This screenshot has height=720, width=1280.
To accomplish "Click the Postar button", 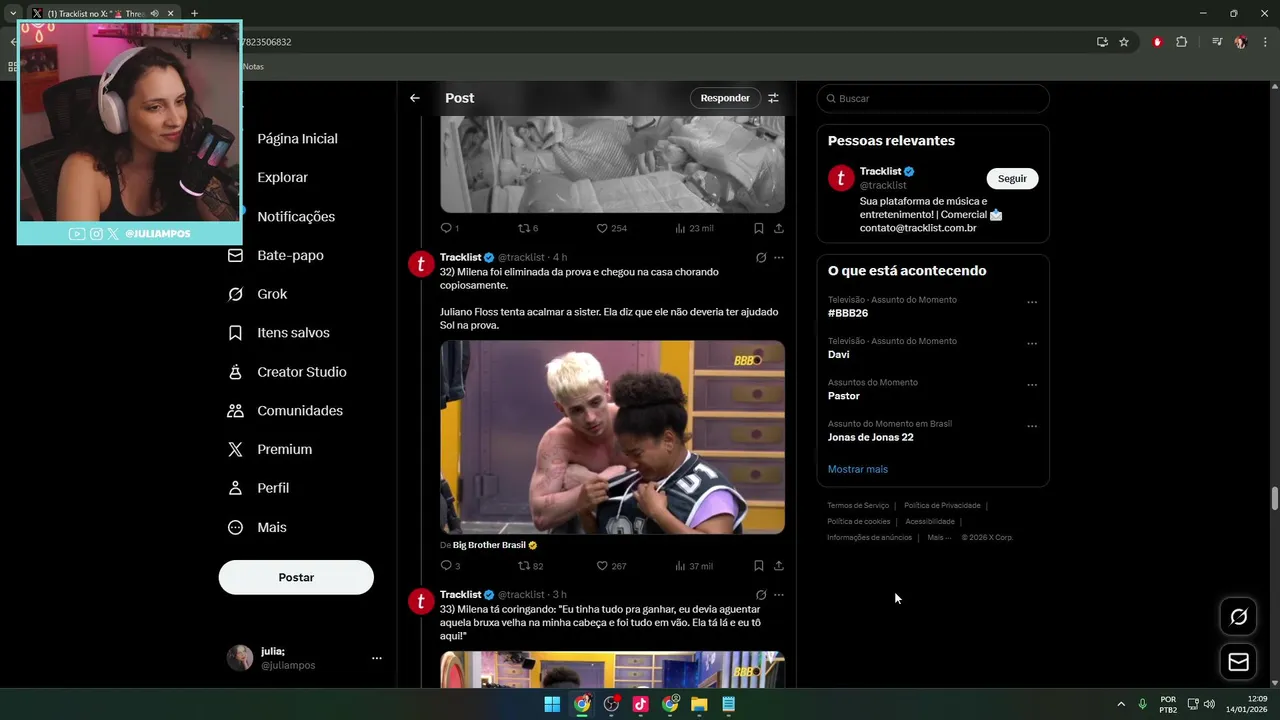I will [296, 577].
